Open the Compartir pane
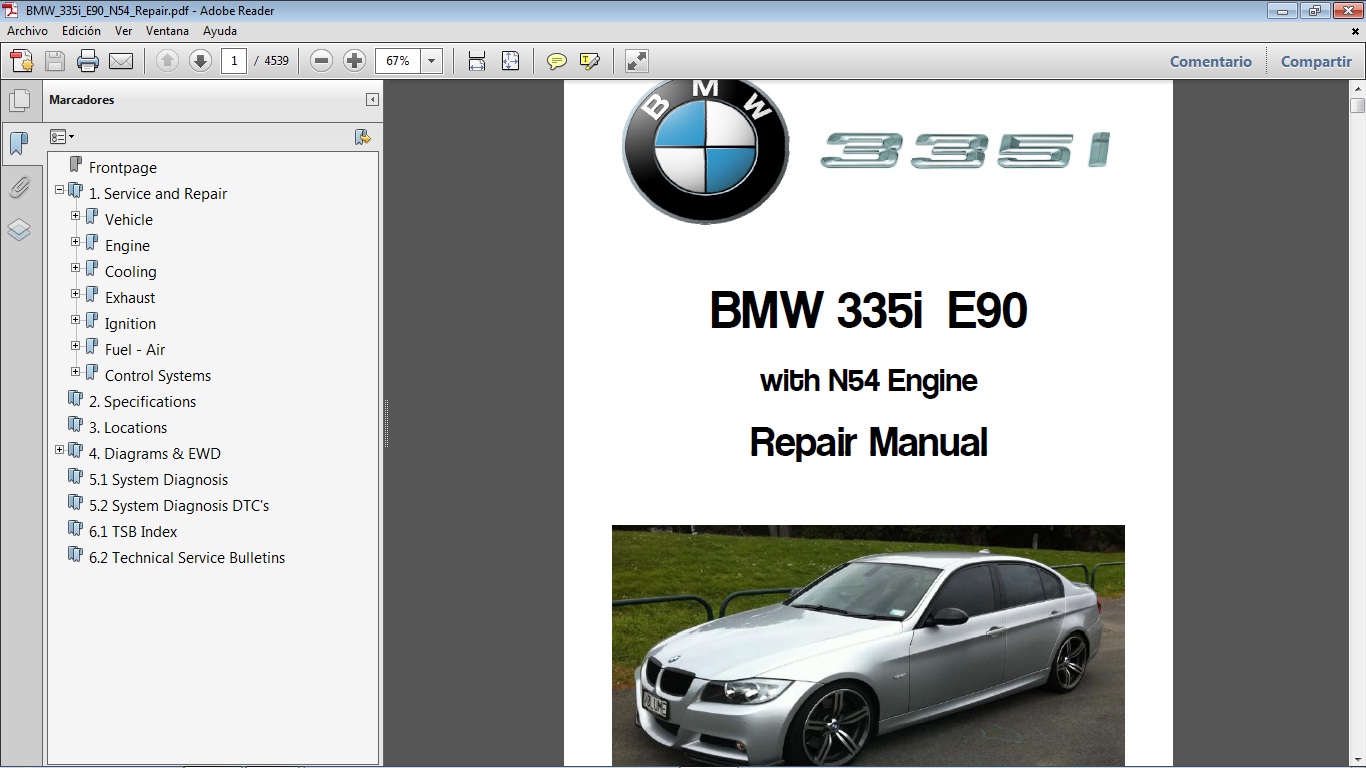 (x=1316, y=61)
